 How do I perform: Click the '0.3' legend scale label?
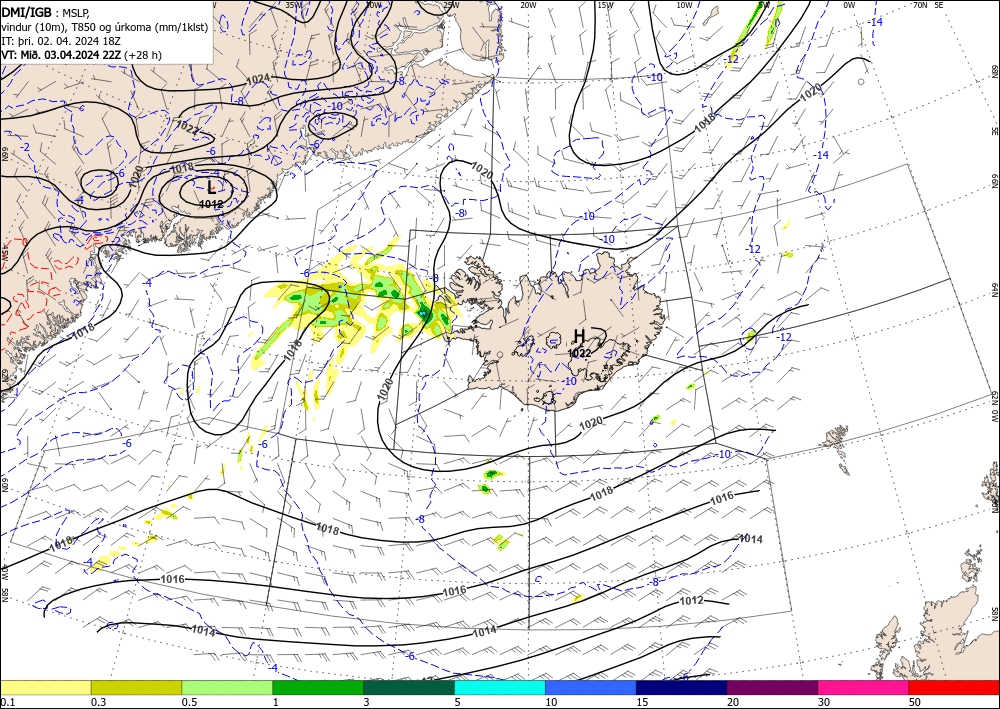[98, 701]
